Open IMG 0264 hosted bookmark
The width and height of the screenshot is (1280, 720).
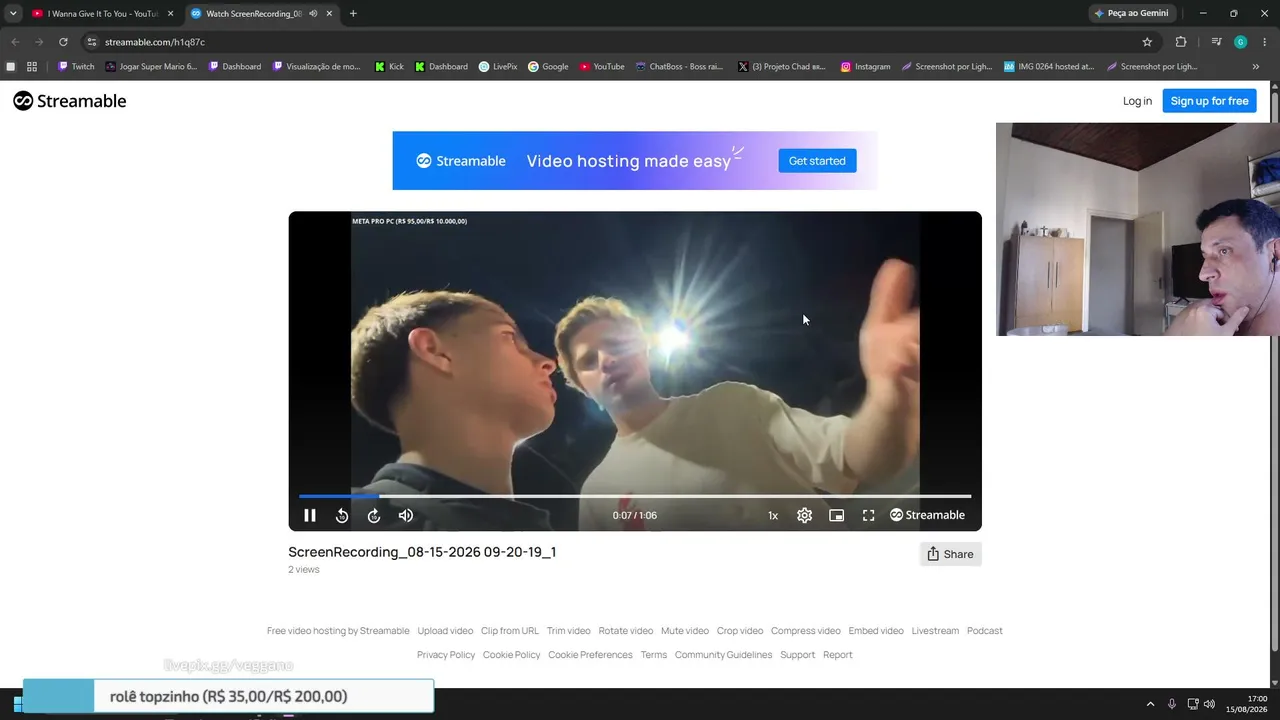coord(1049,67)
